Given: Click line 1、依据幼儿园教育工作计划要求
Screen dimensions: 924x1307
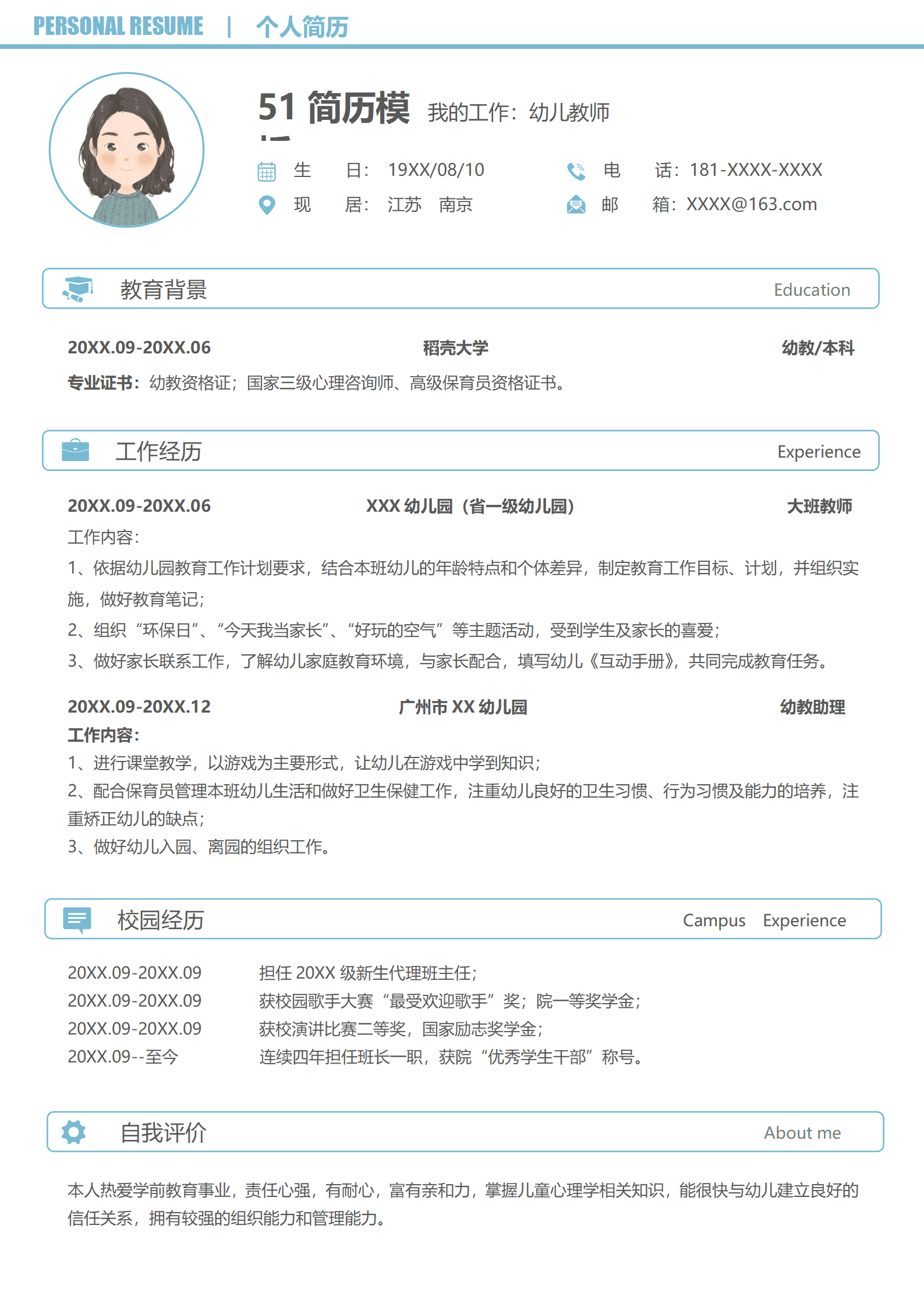Looking at the screenshot, I should tap(463, 583).
